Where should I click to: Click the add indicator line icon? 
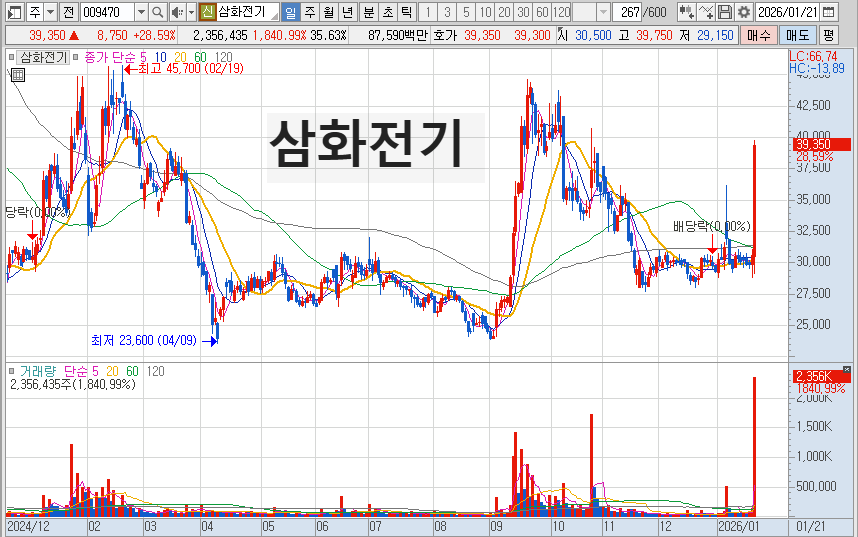[706, 11]
